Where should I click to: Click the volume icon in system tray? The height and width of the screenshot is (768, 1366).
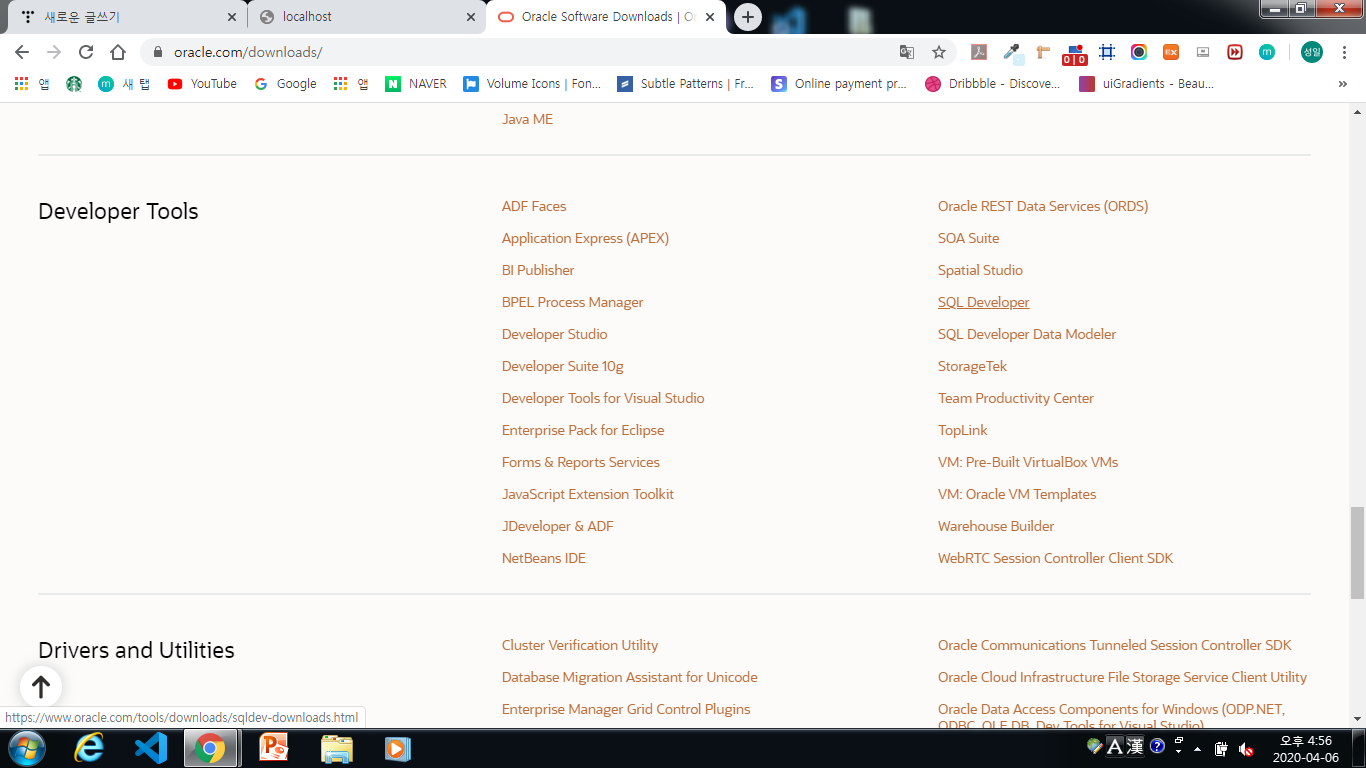coord(1246,748)
